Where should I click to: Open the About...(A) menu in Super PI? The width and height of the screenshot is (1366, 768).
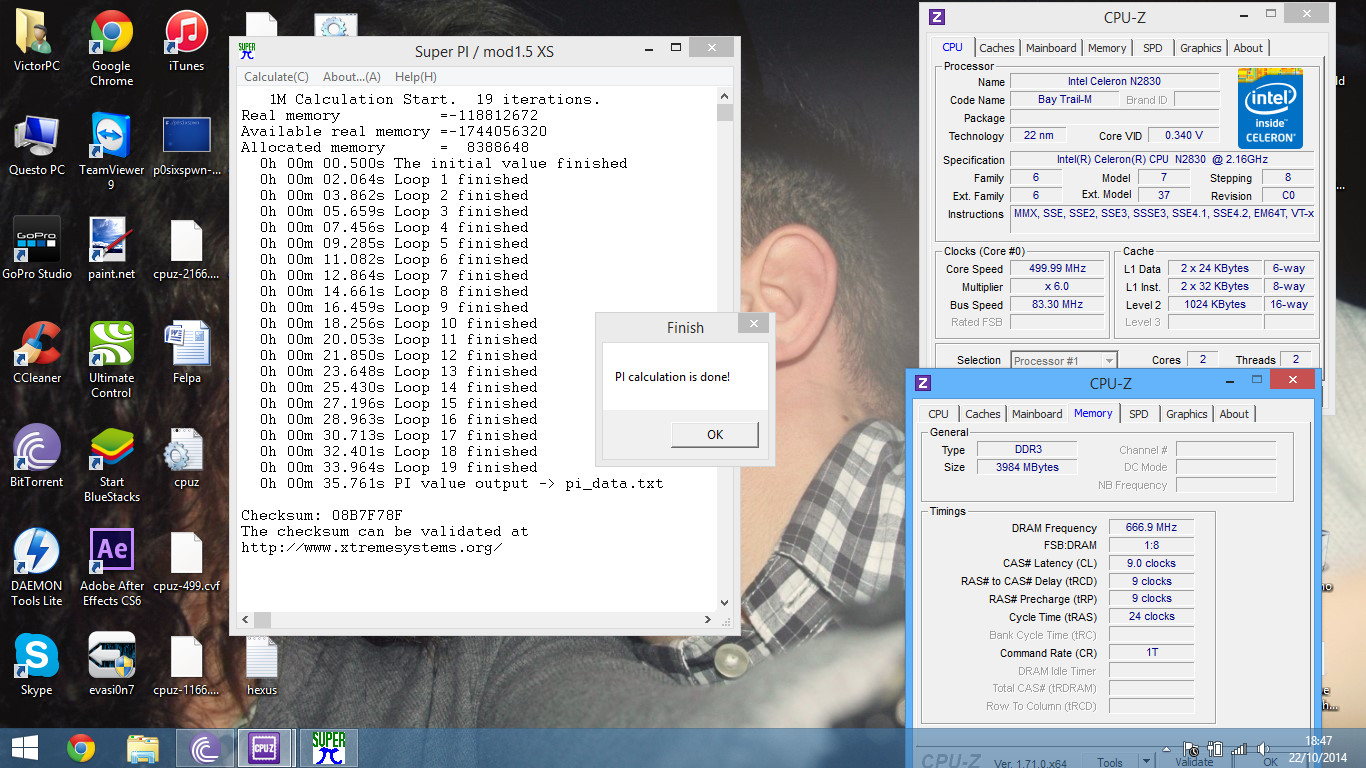[352, 77]
